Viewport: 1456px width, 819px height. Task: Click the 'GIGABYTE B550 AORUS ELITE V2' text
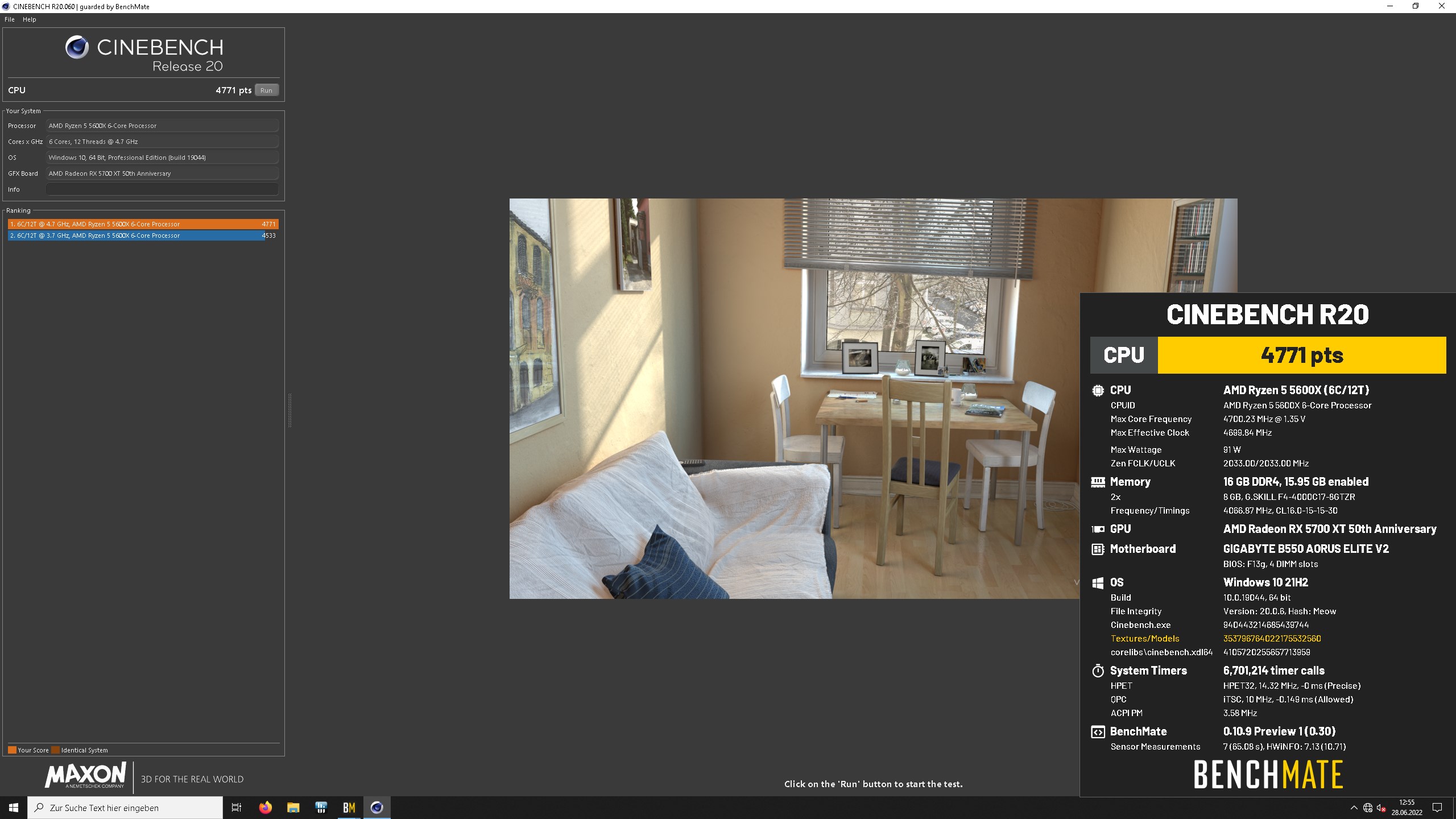pos(1306,549)
